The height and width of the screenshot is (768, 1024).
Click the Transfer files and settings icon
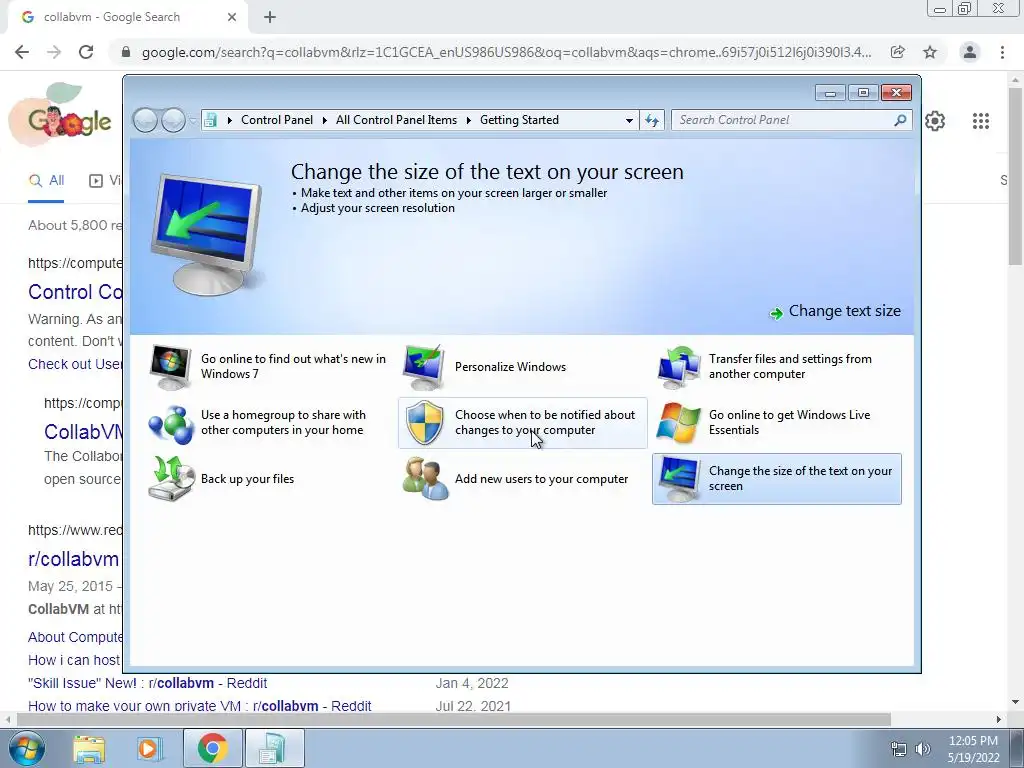679,366
